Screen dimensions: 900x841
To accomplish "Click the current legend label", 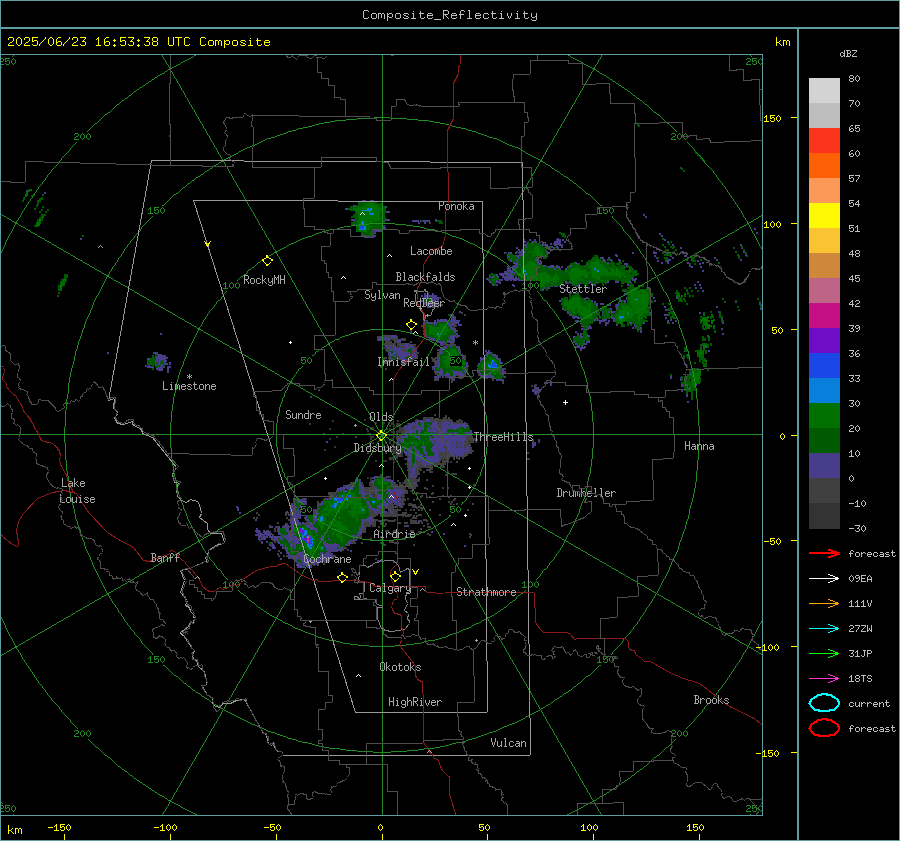I will (869, 704).
